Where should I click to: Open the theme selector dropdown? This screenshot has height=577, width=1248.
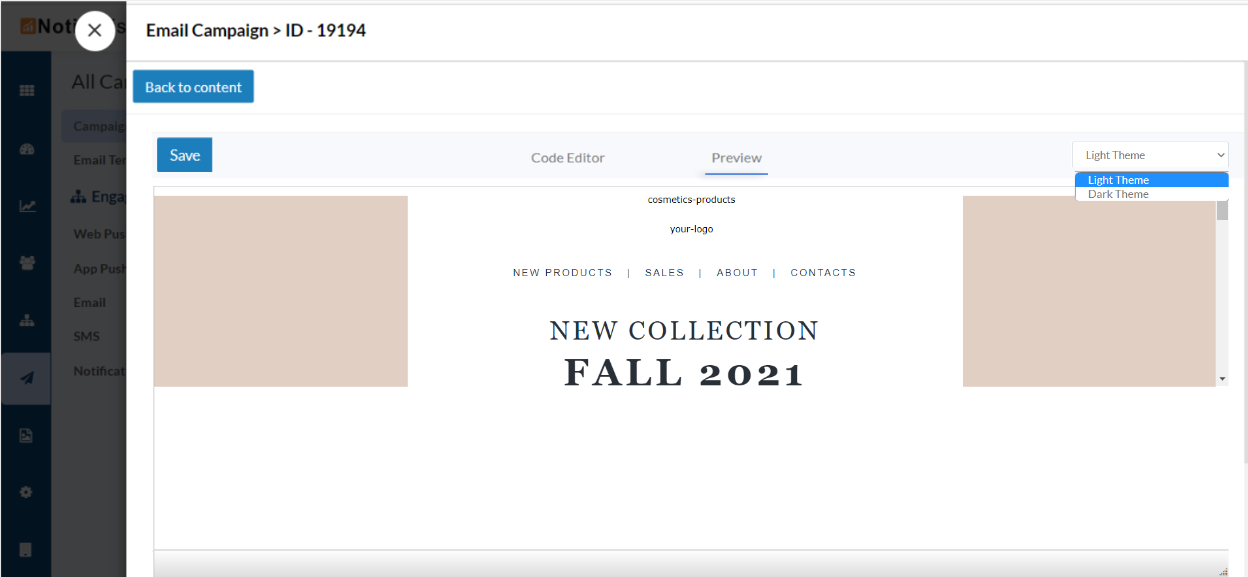pyautogui.click(x=1150, y=155)
